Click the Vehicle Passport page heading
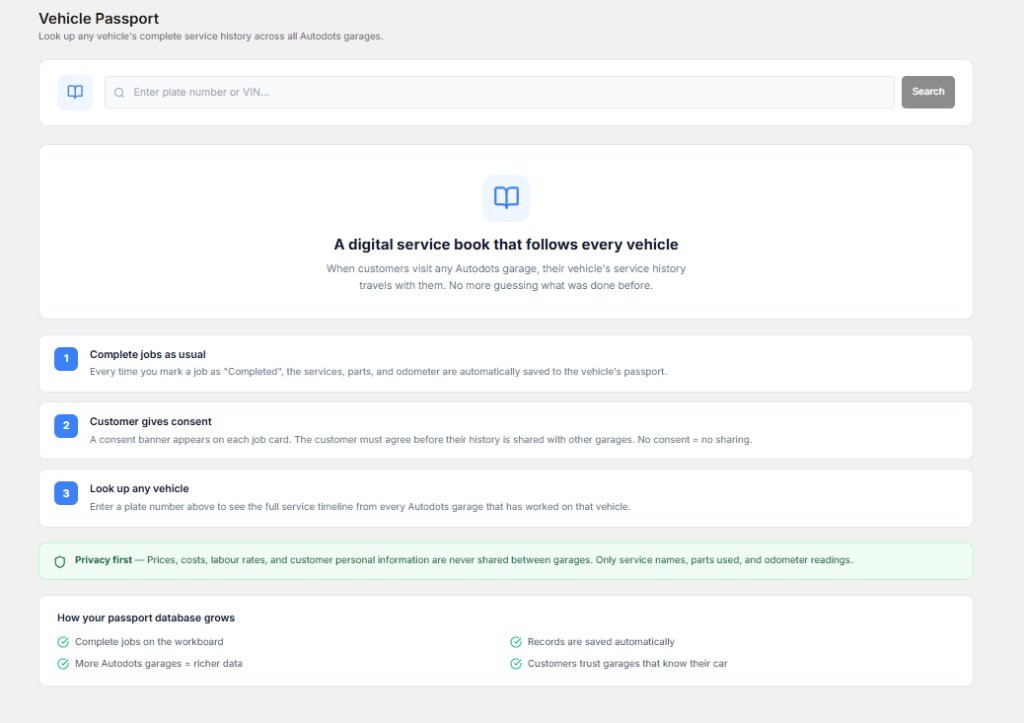Screen dimensions: 1024x723 98,19
